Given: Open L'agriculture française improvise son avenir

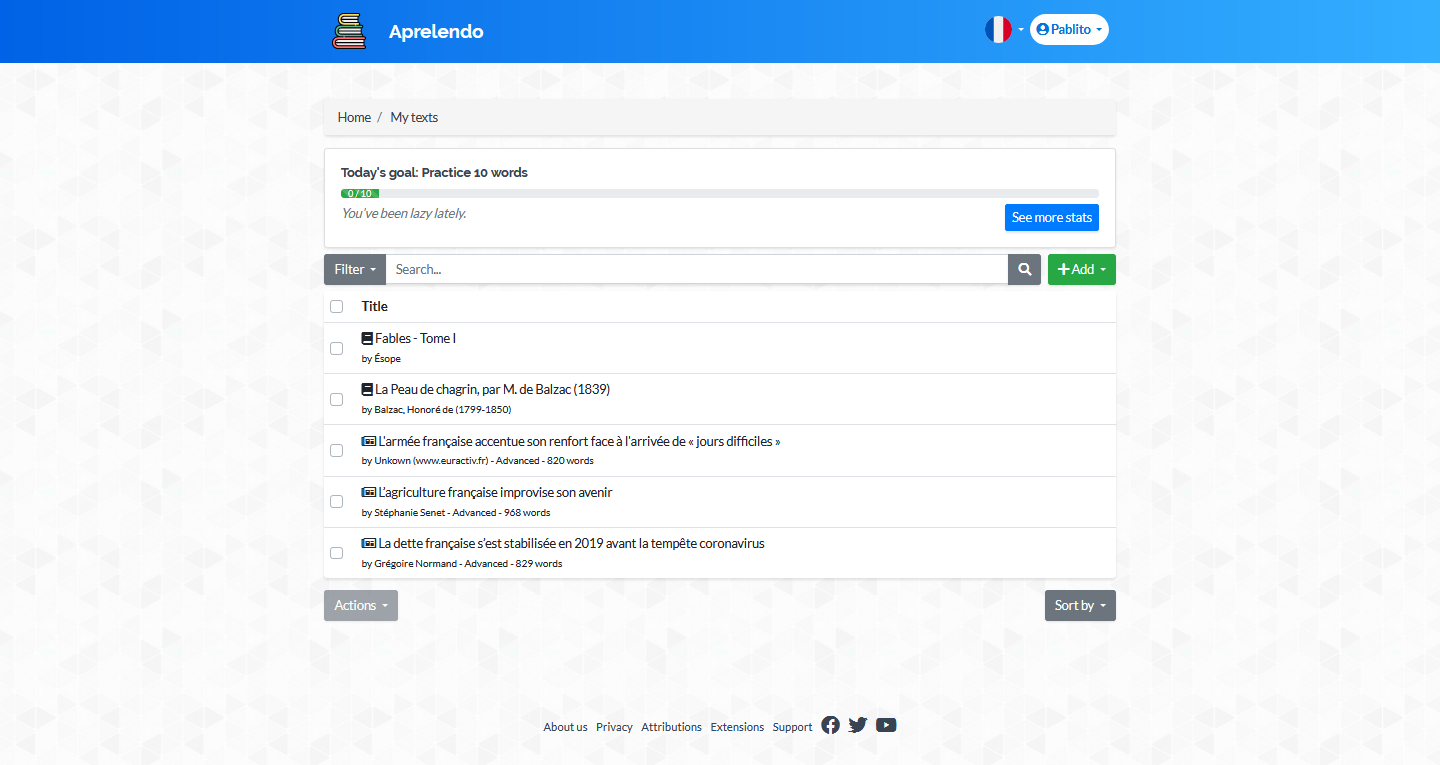Looking at the screenshot, I should coord(496,492).
